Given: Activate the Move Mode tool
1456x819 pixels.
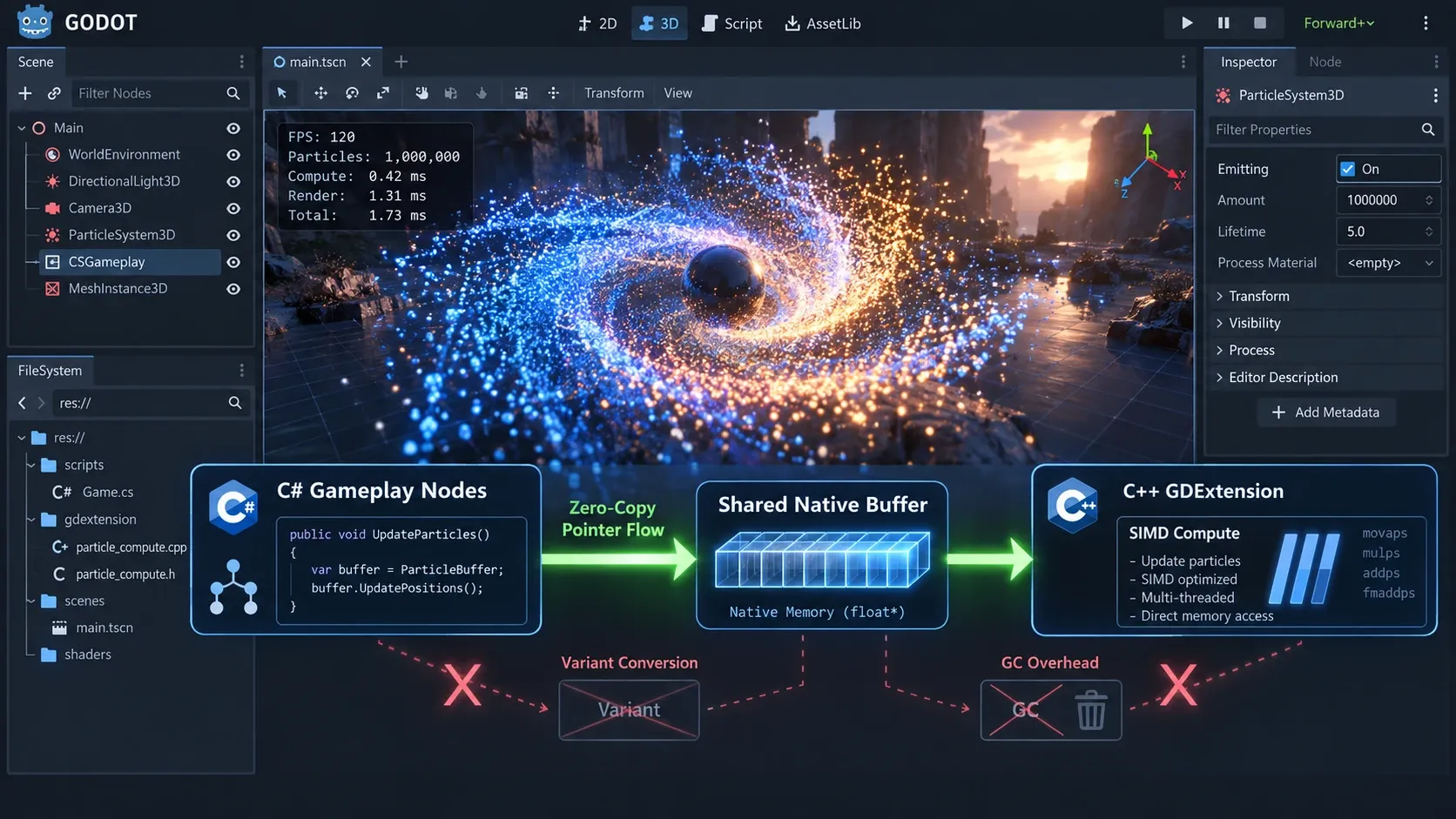Looking at the screenshot, I should [320, 93].
